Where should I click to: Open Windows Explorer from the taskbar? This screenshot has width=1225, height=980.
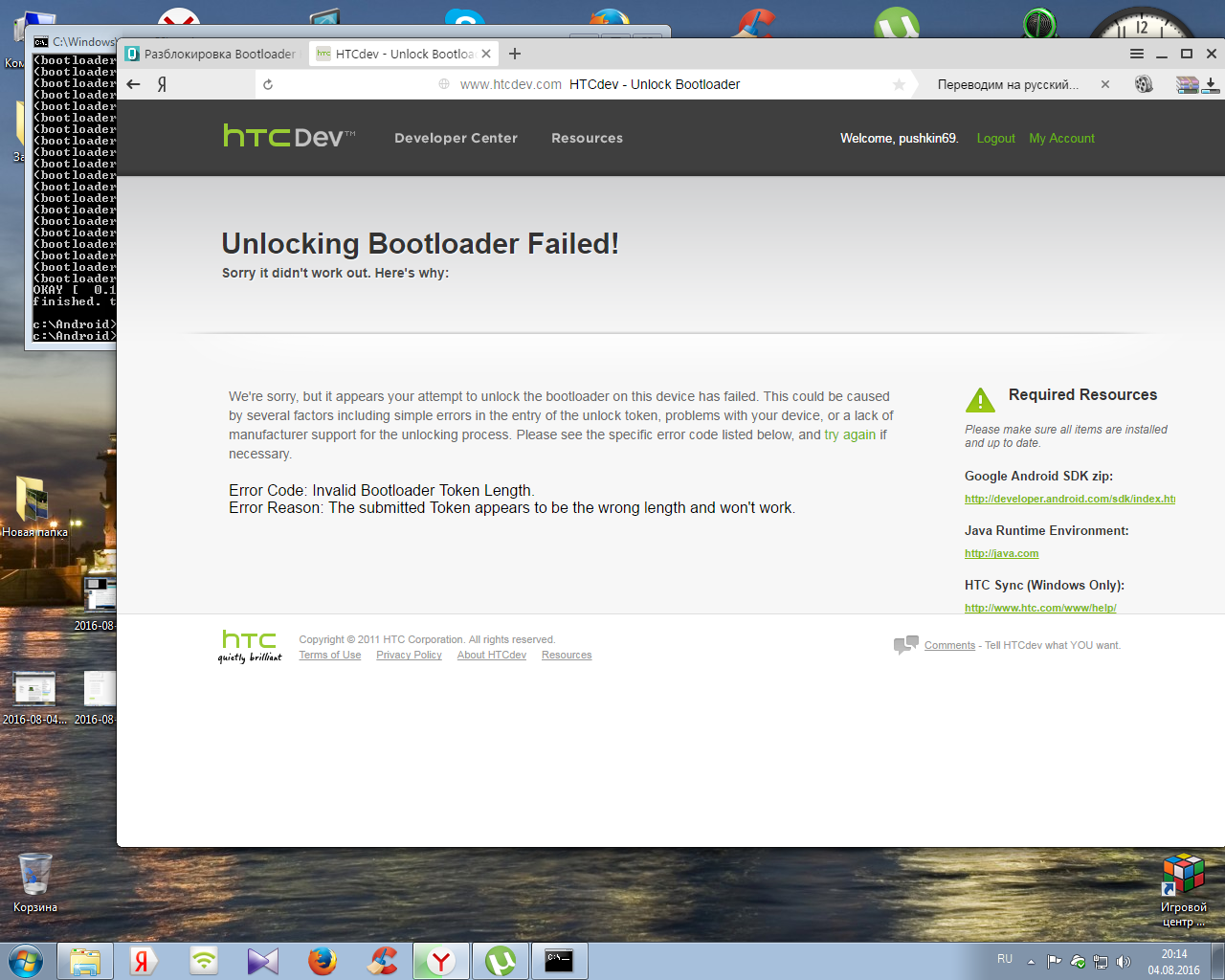(85, 961)
